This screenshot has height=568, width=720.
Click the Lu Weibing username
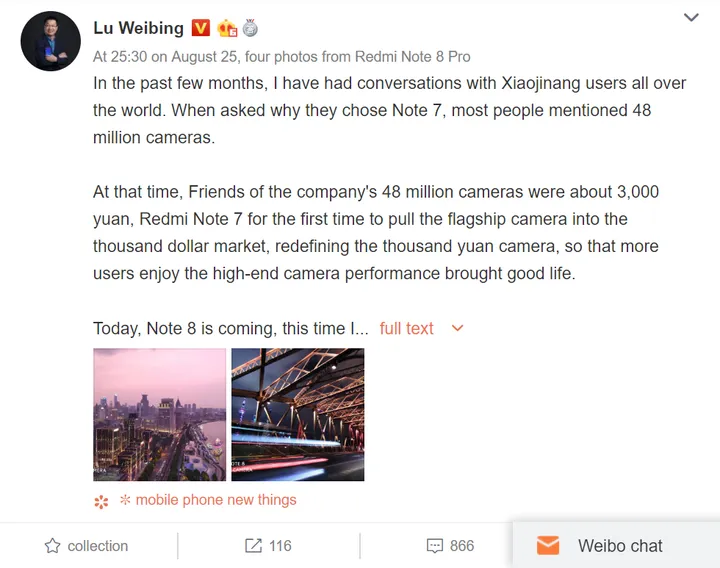coord(137,28)
